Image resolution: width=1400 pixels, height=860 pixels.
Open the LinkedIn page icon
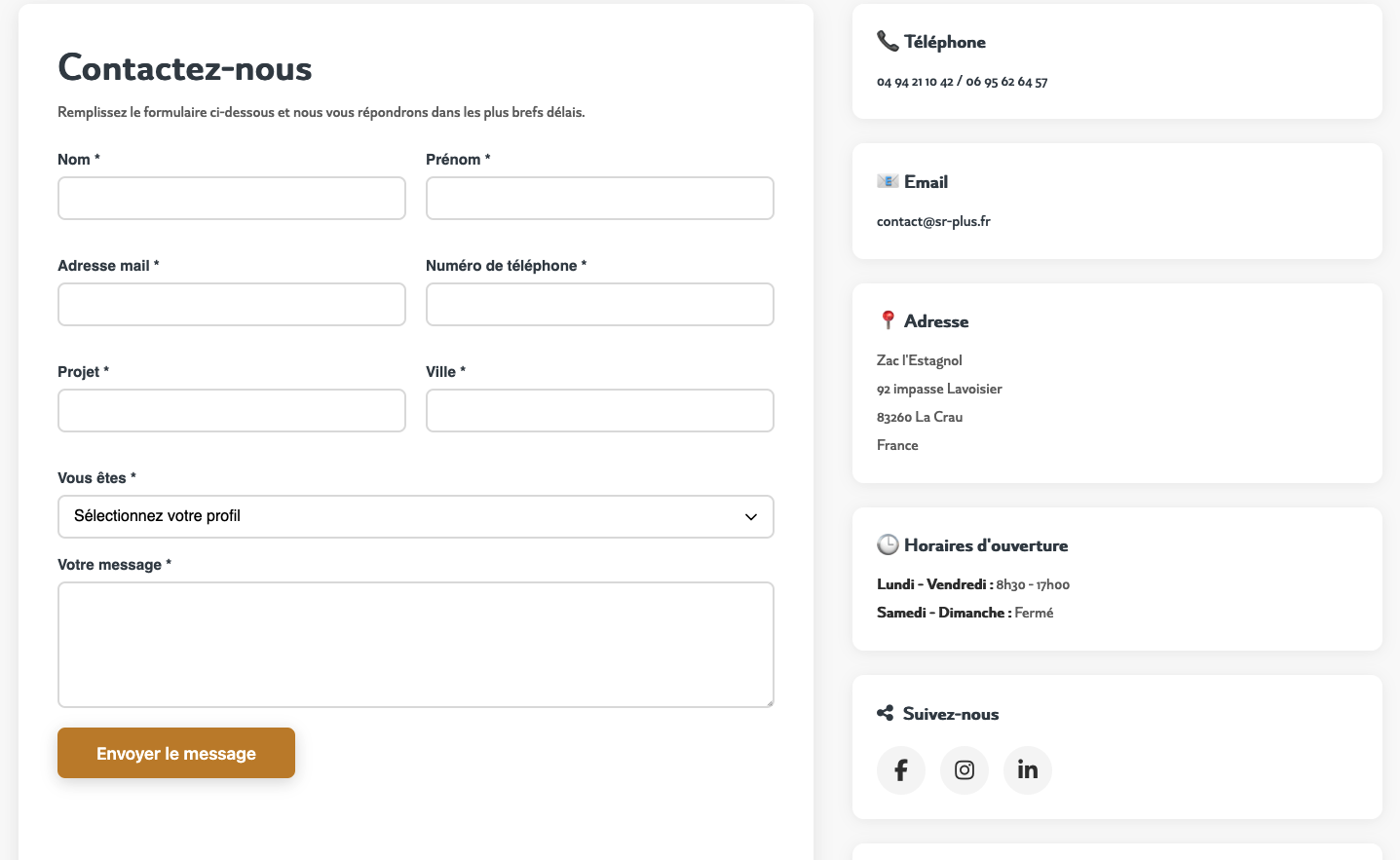(x=1027, y=769)
